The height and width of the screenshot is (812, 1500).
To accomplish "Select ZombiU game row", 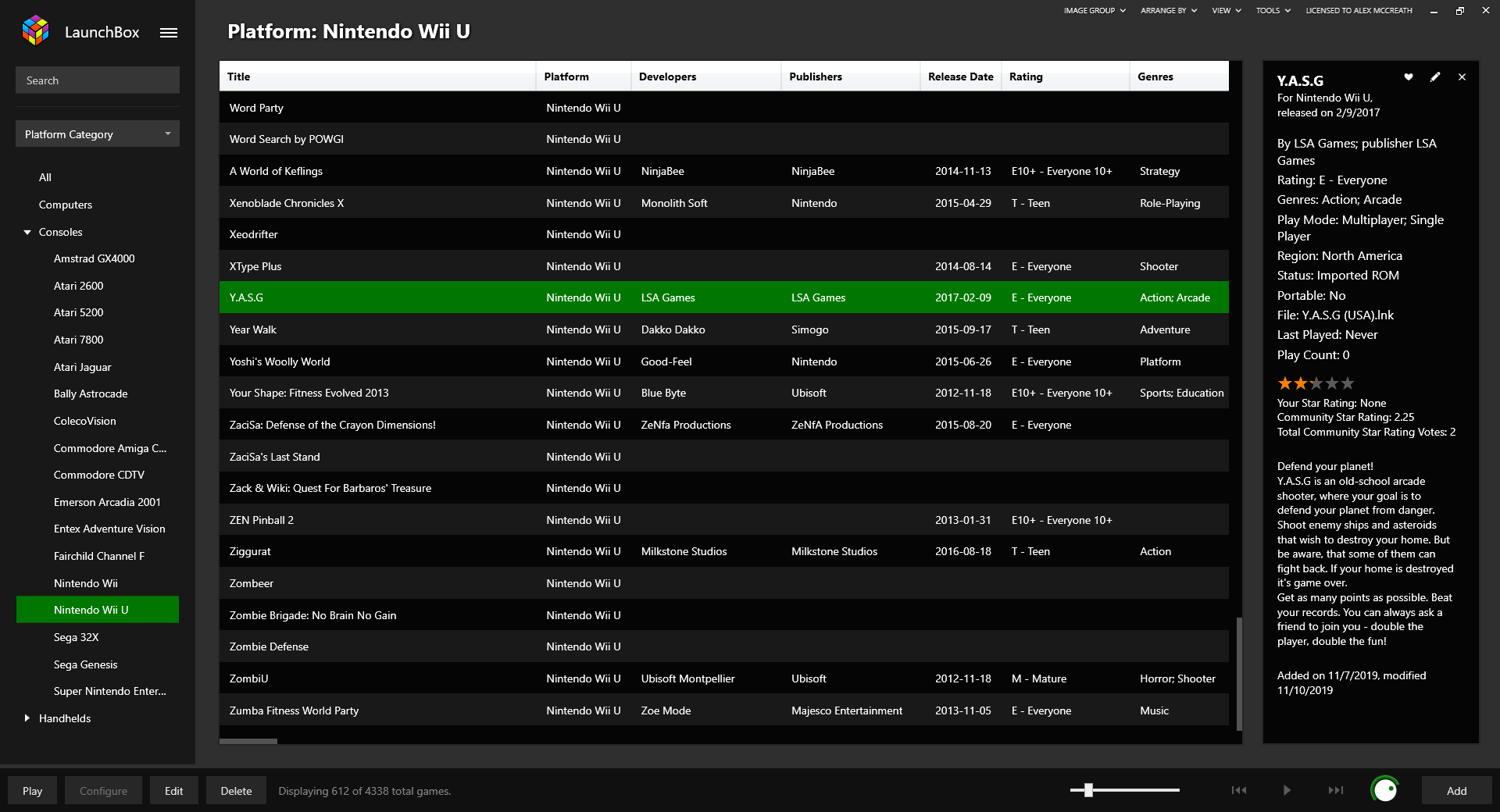I will [724, 678].
